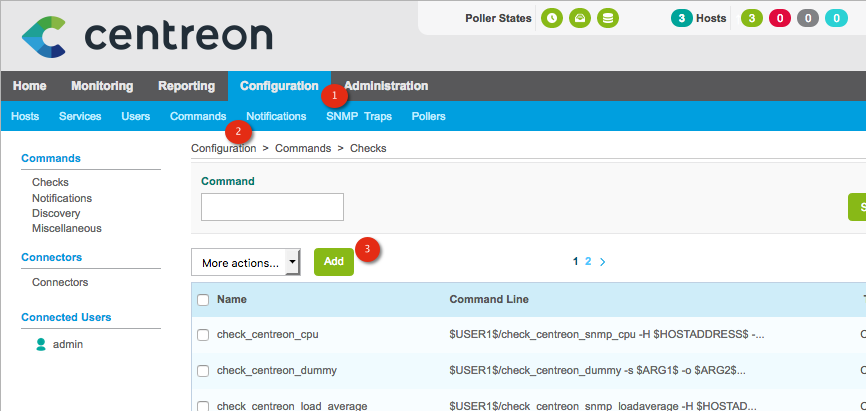The width and height of the screenshot is (866, 411).
Task: Tick the check_centreon_dummy row checkbox
Action: coord(203,370)
